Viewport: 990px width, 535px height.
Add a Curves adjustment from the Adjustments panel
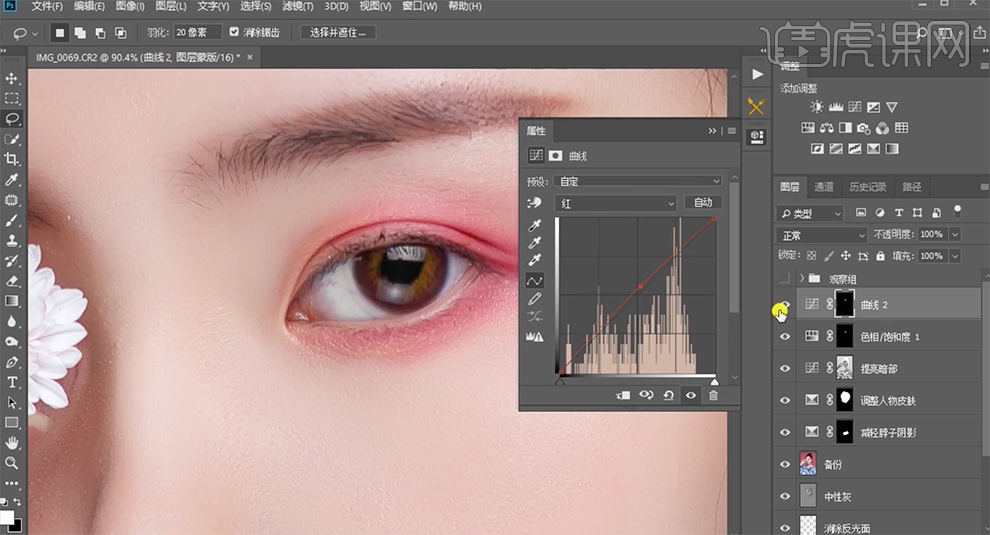(855, 107)
